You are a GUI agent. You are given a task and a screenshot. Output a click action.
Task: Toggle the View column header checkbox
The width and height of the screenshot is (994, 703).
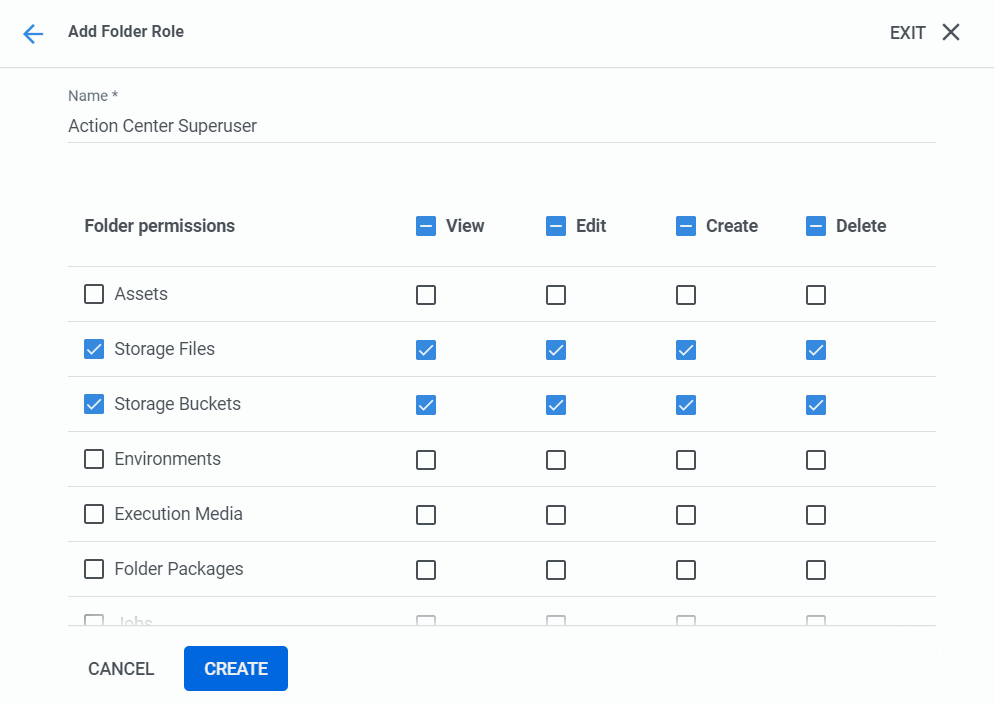click(x=426, y=226)
